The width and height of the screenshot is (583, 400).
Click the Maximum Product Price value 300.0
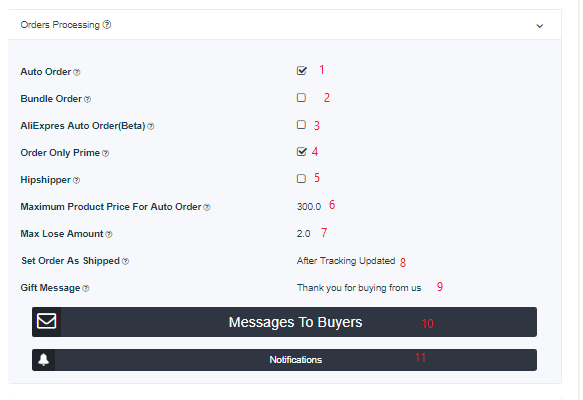[309, 207]
